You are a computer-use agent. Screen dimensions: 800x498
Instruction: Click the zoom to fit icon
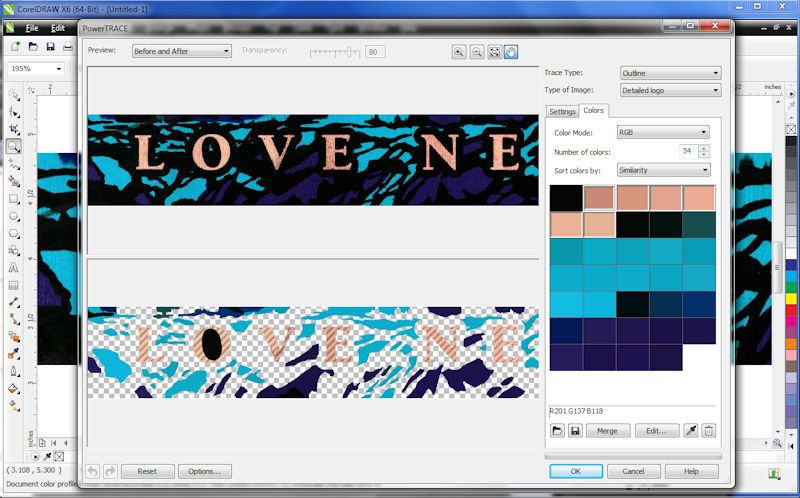pos(494,52)
